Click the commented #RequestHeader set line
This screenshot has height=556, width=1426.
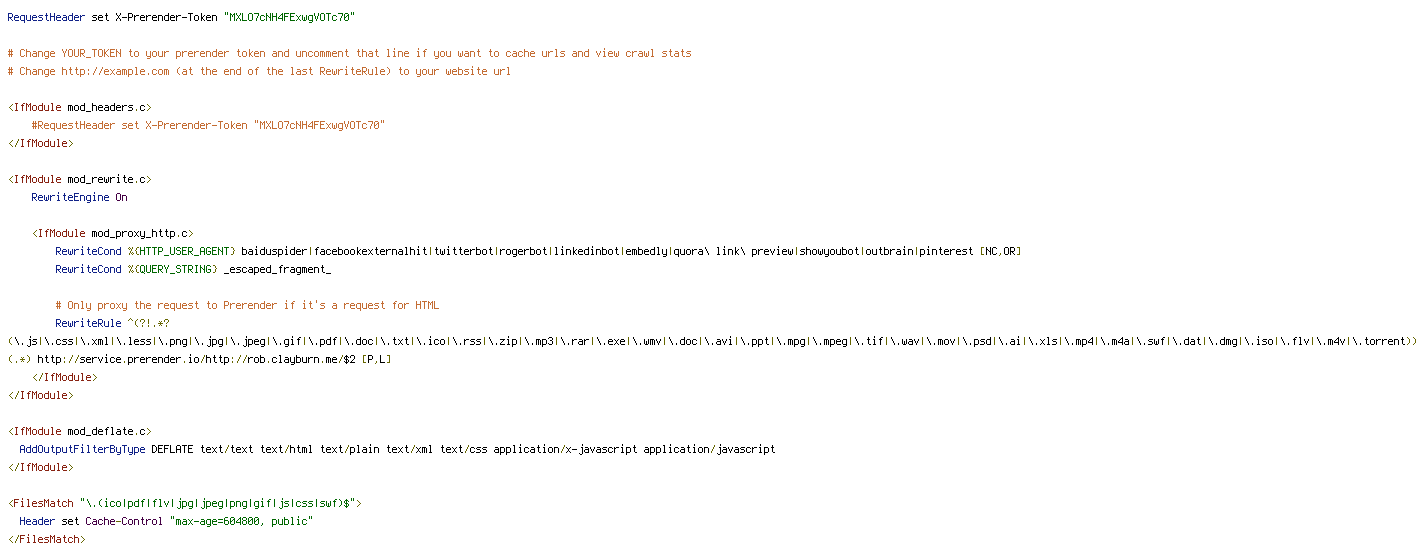208,125
